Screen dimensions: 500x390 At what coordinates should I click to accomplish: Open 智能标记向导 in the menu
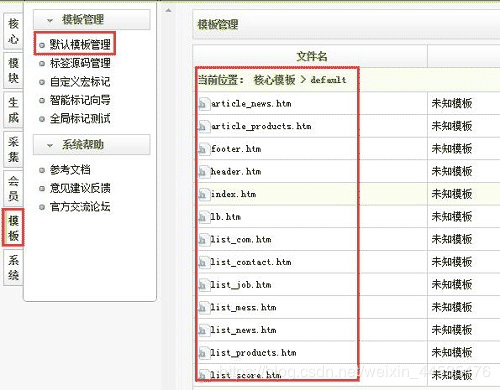click(x=80, y=100)
